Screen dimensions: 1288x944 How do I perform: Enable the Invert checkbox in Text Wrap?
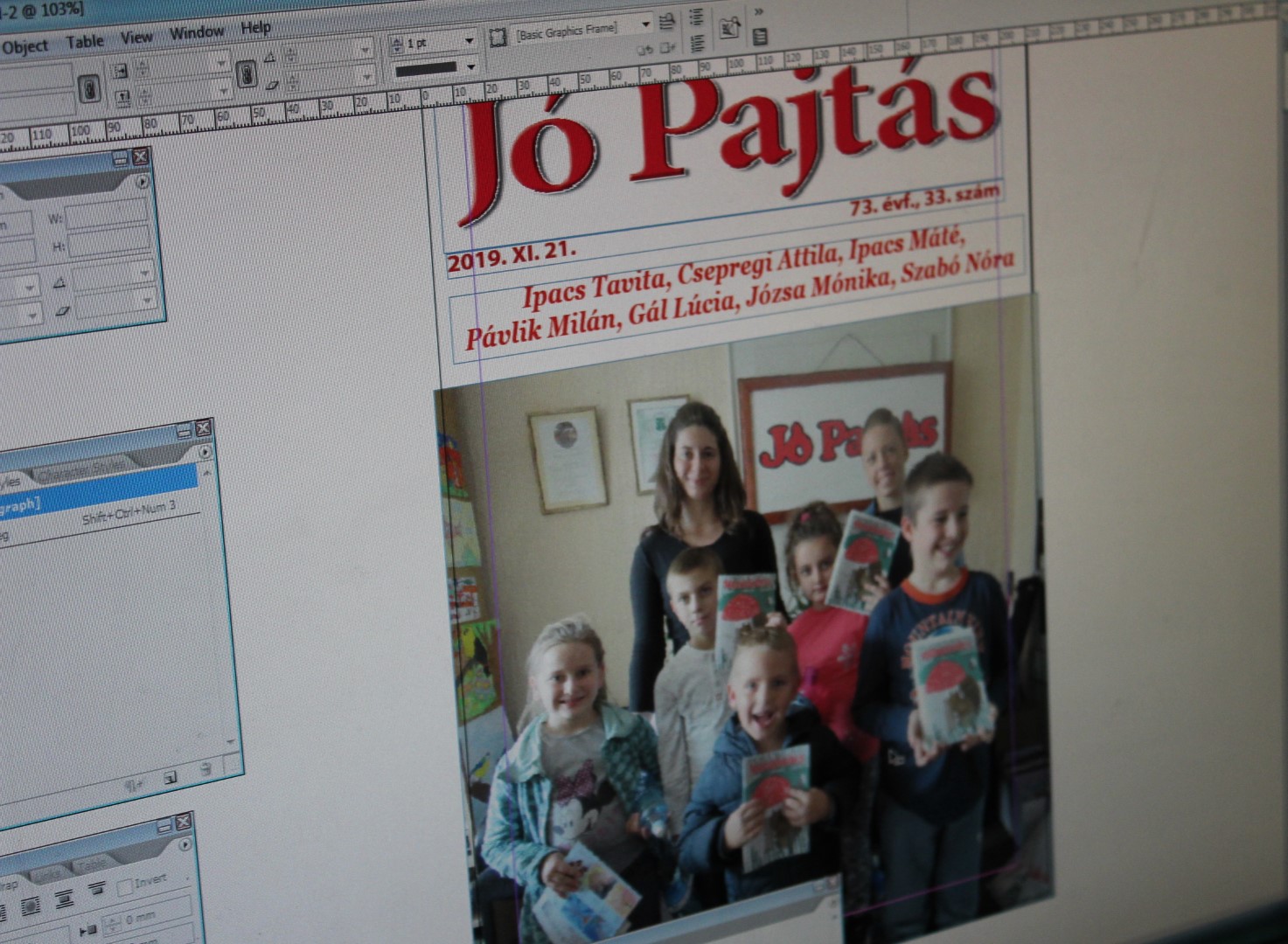click(x=126, y=888)
